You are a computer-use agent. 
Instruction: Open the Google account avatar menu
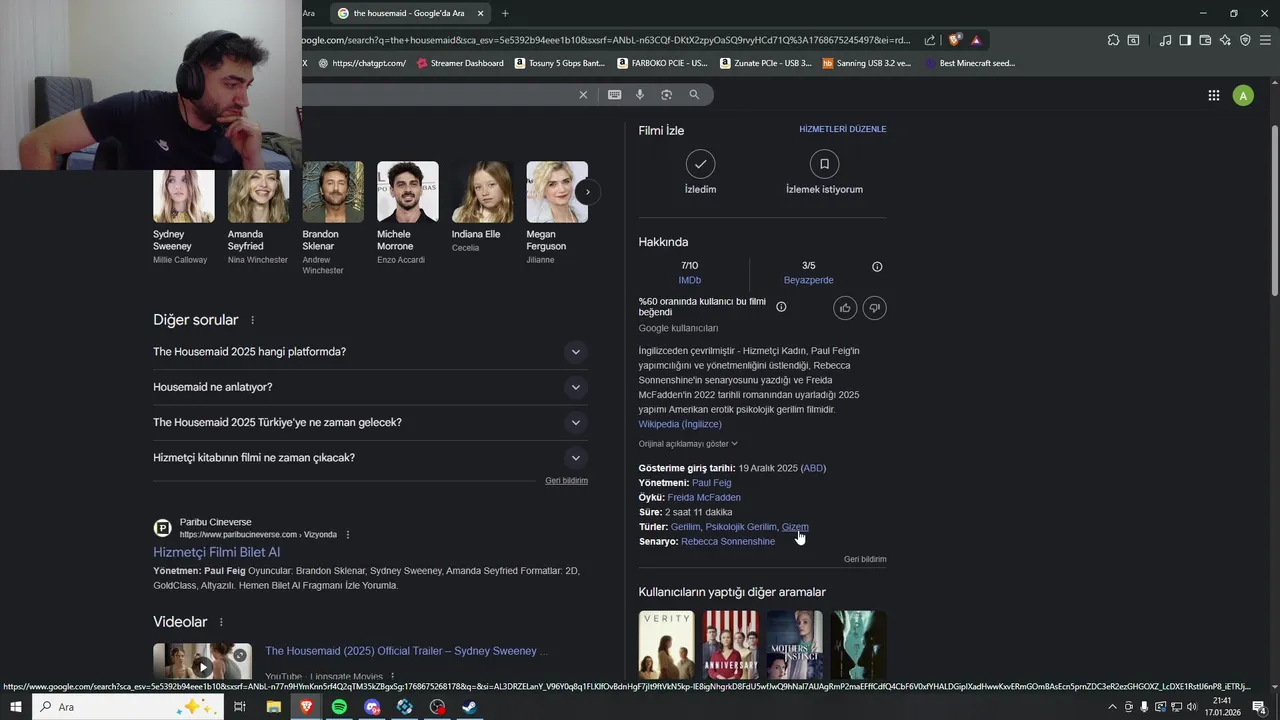(x=1243, y=95)
